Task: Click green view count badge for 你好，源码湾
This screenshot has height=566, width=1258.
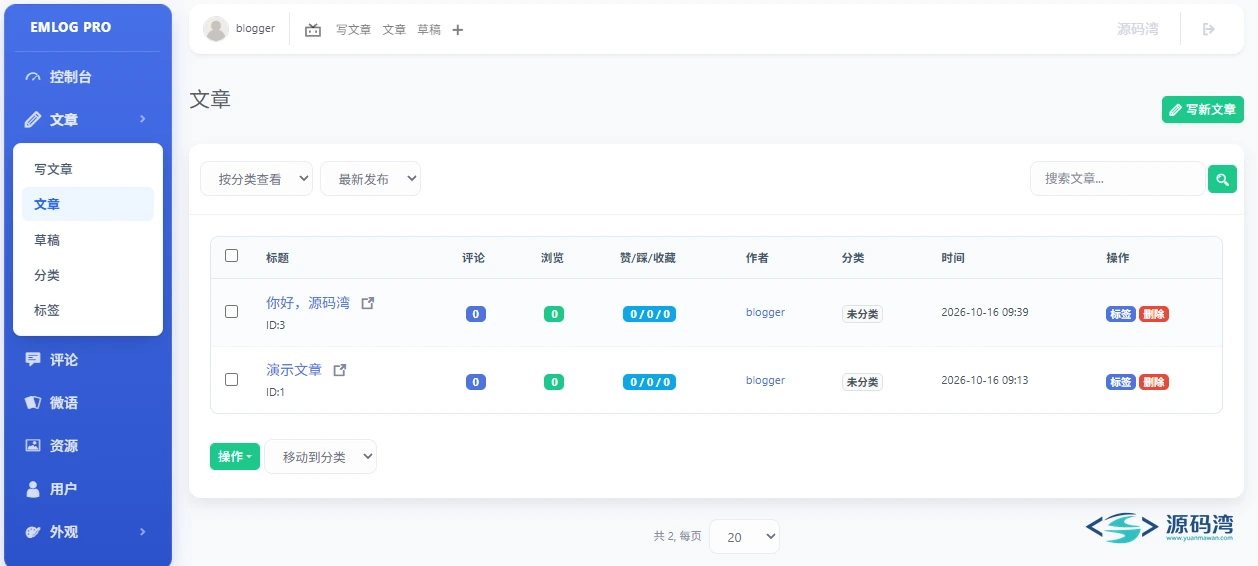Action: [554, 314]
